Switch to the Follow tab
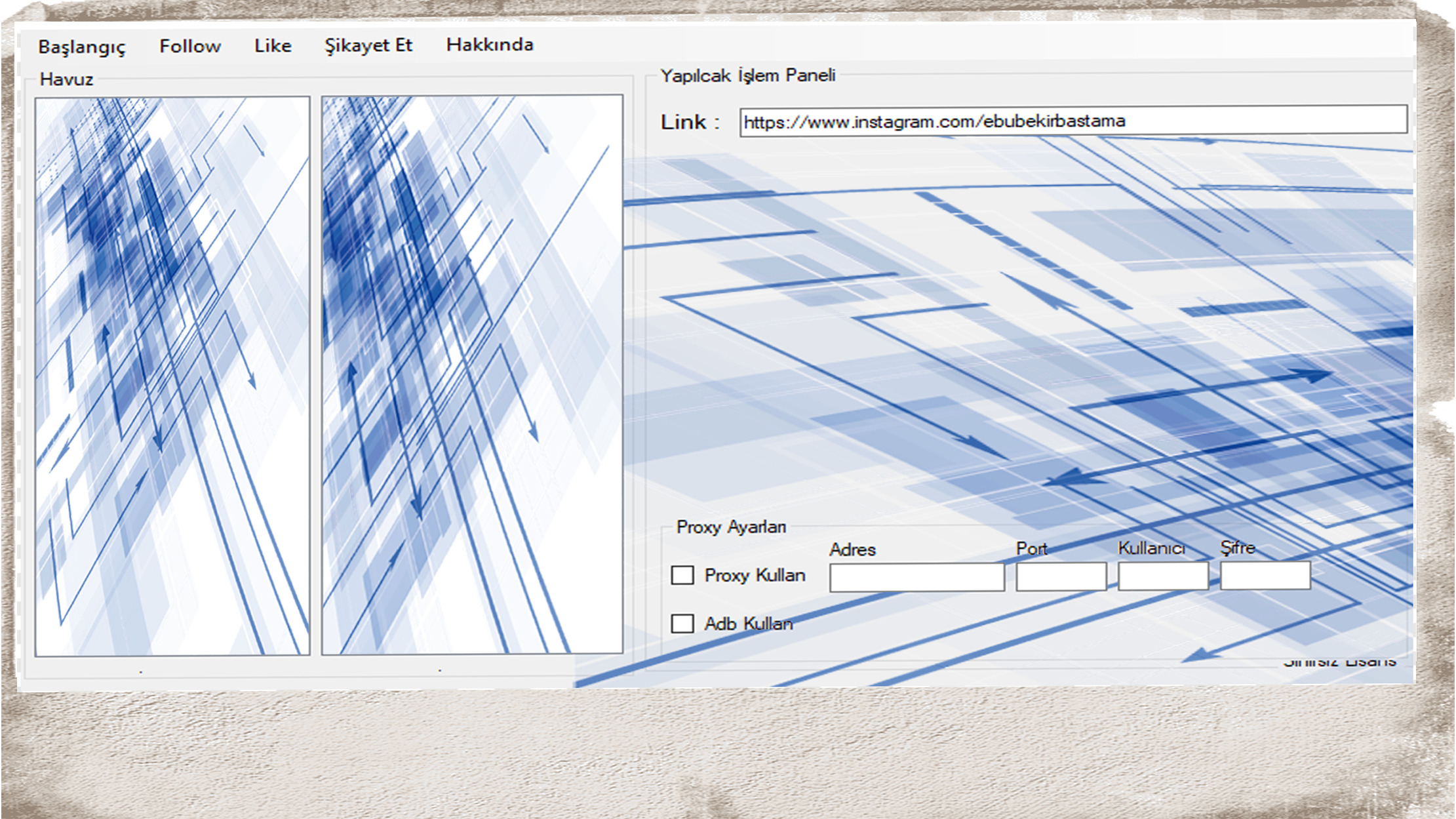 [190, 46]
